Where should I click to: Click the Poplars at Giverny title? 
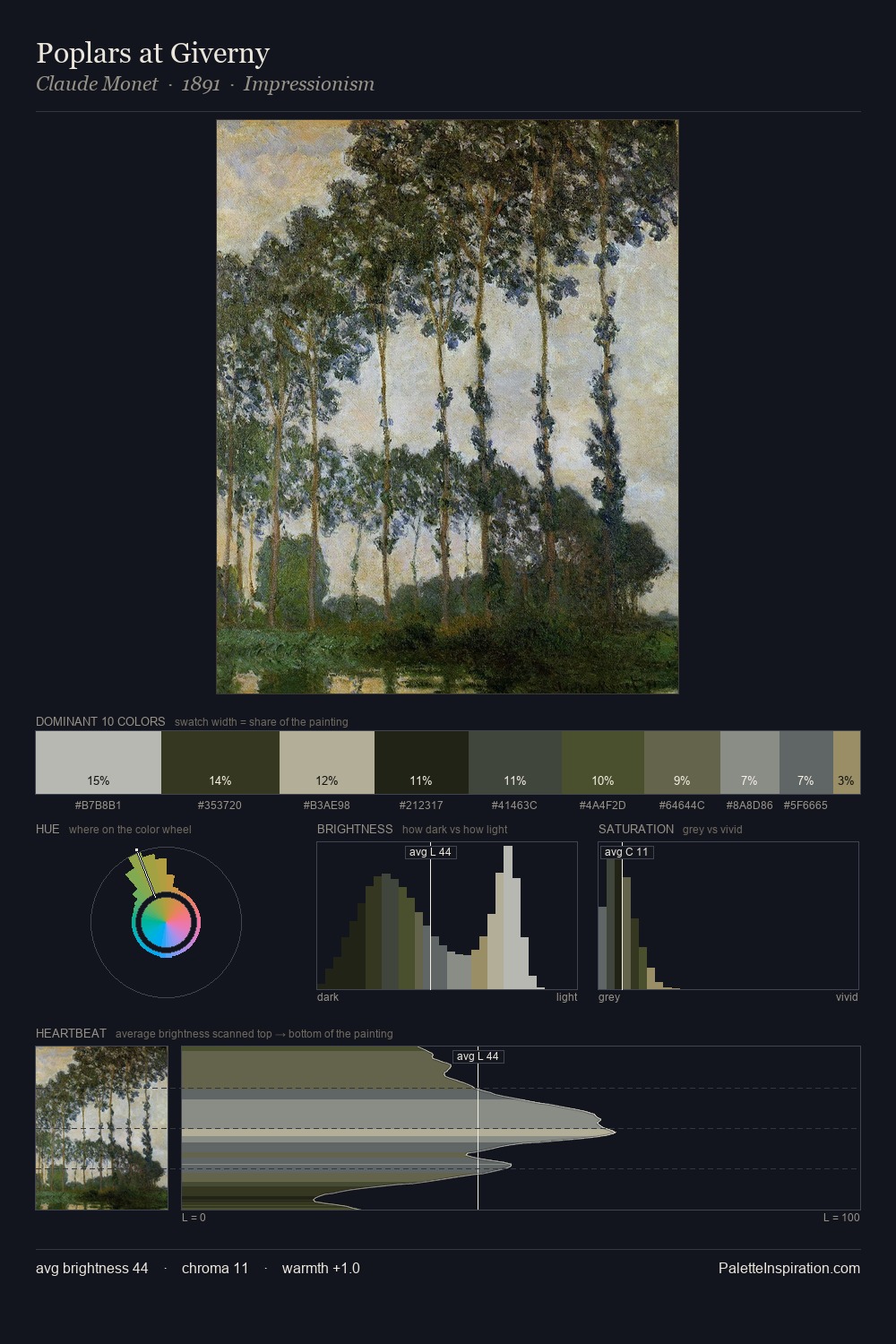point(152,54)
